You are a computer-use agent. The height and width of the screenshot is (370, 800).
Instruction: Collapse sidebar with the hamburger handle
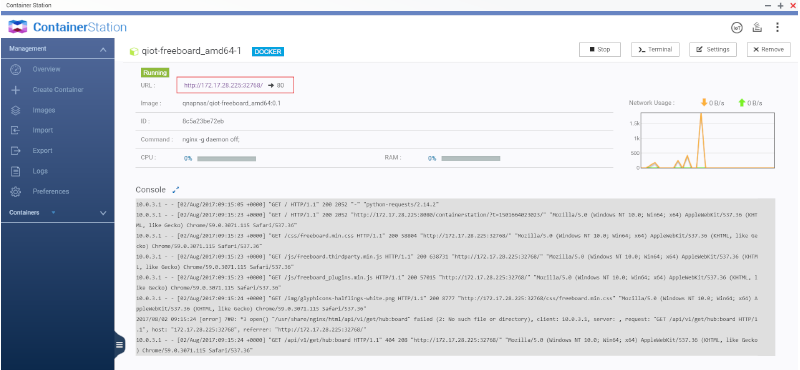click(x=119, y=344)
